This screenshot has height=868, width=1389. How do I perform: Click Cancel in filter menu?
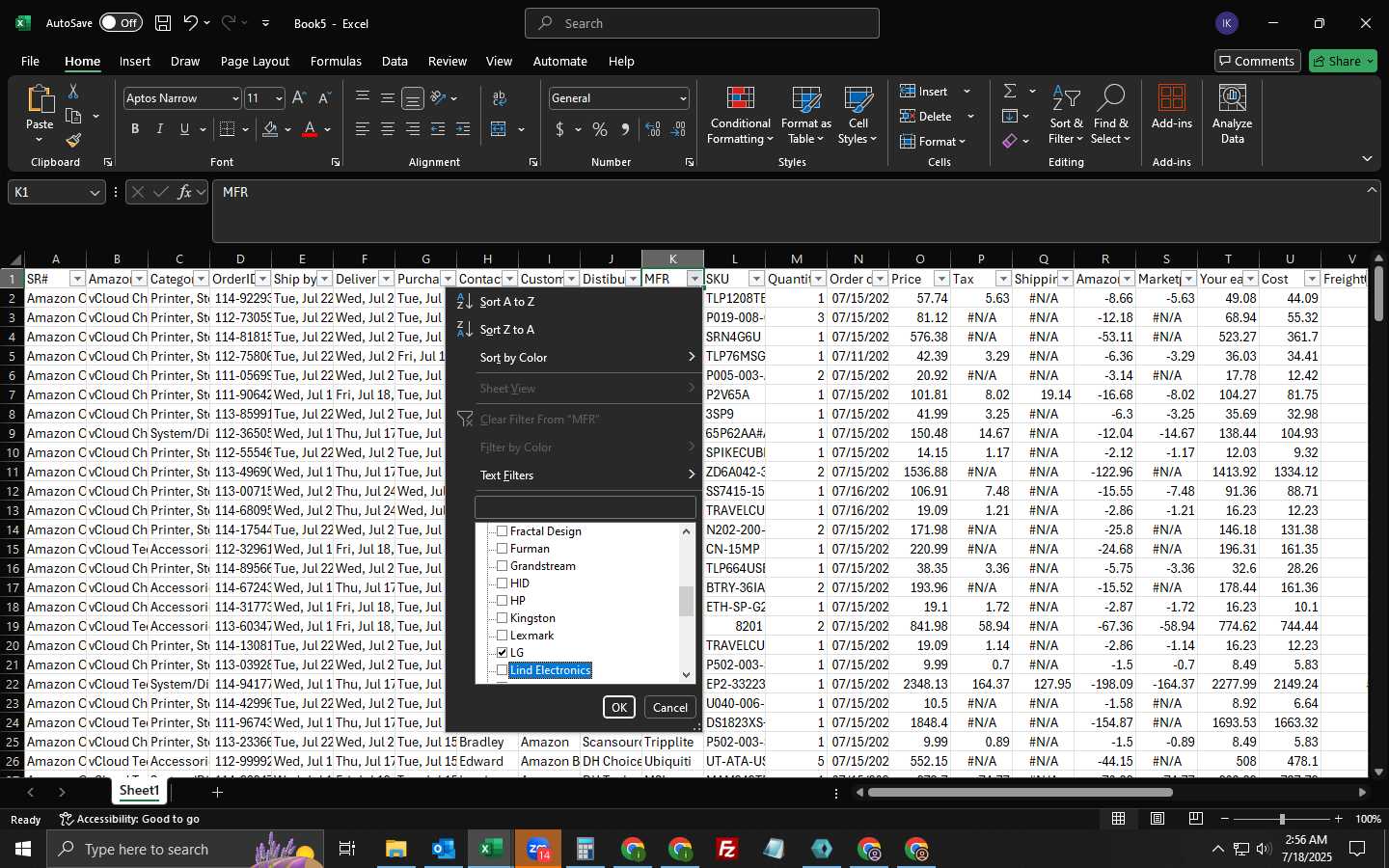point(670,707)
